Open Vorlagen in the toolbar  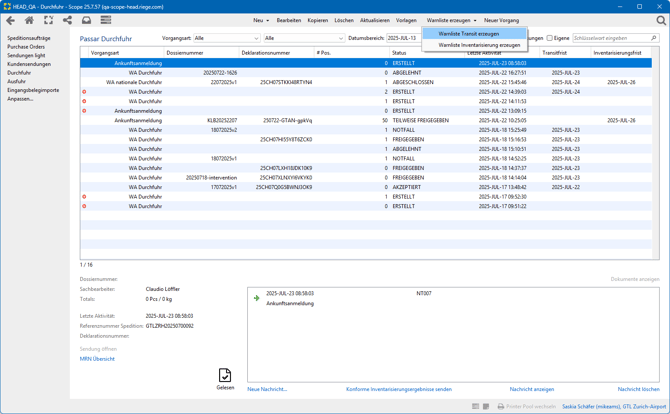[406, 20]
